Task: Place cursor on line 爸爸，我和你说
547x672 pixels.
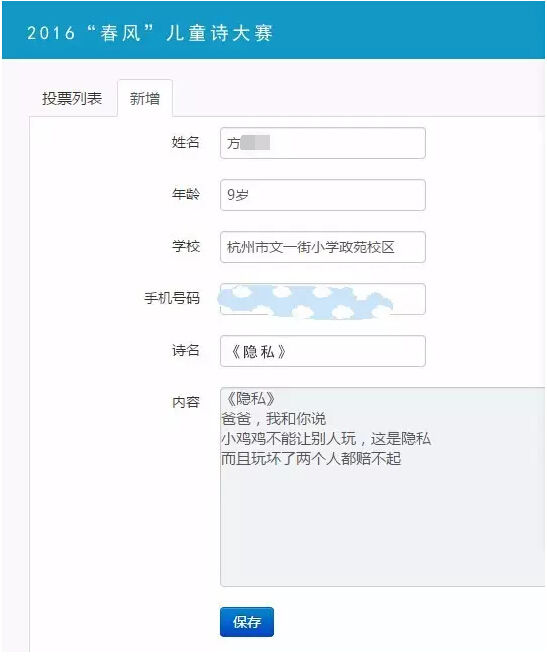Action: point(274,419)
